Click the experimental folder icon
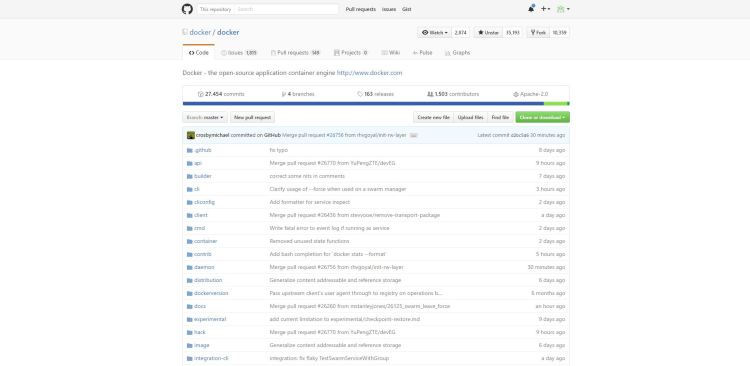The image size is (750, 366). pyautogui.click(x=189, y=319)
